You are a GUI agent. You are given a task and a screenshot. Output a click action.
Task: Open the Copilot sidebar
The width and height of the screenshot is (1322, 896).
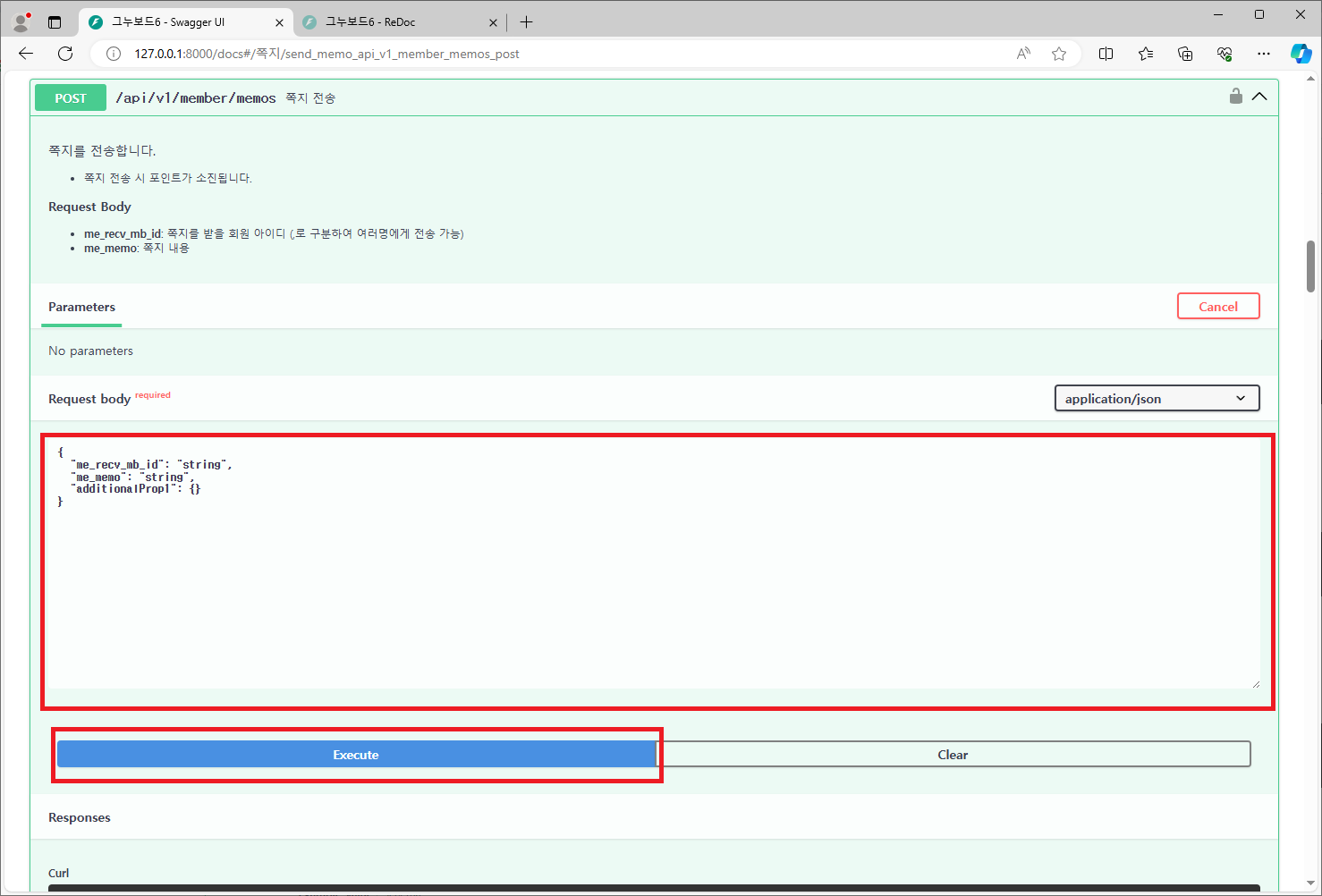[x=1301, y=54]
